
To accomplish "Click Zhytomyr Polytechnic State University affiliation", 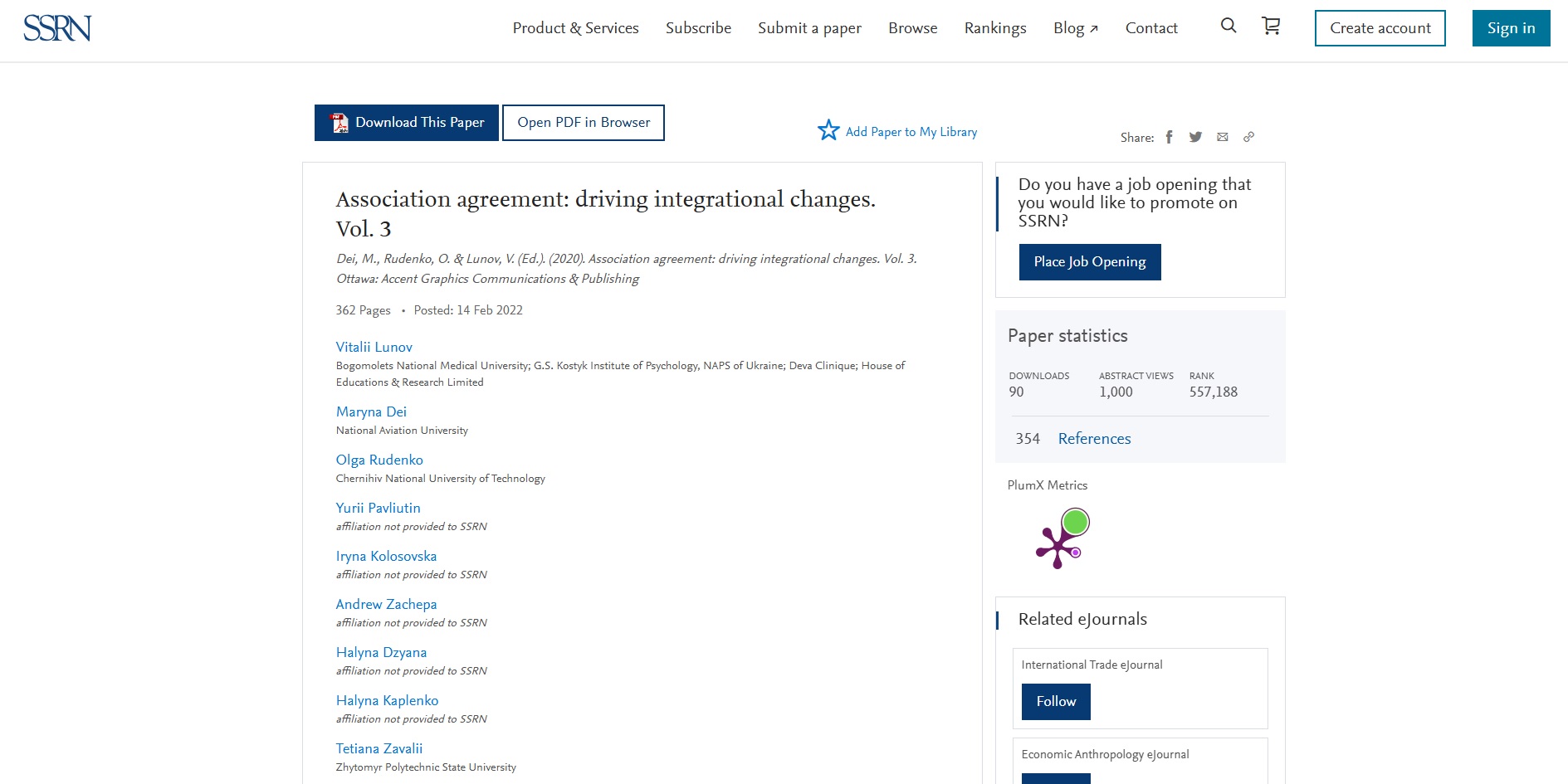I will [426, 767].
